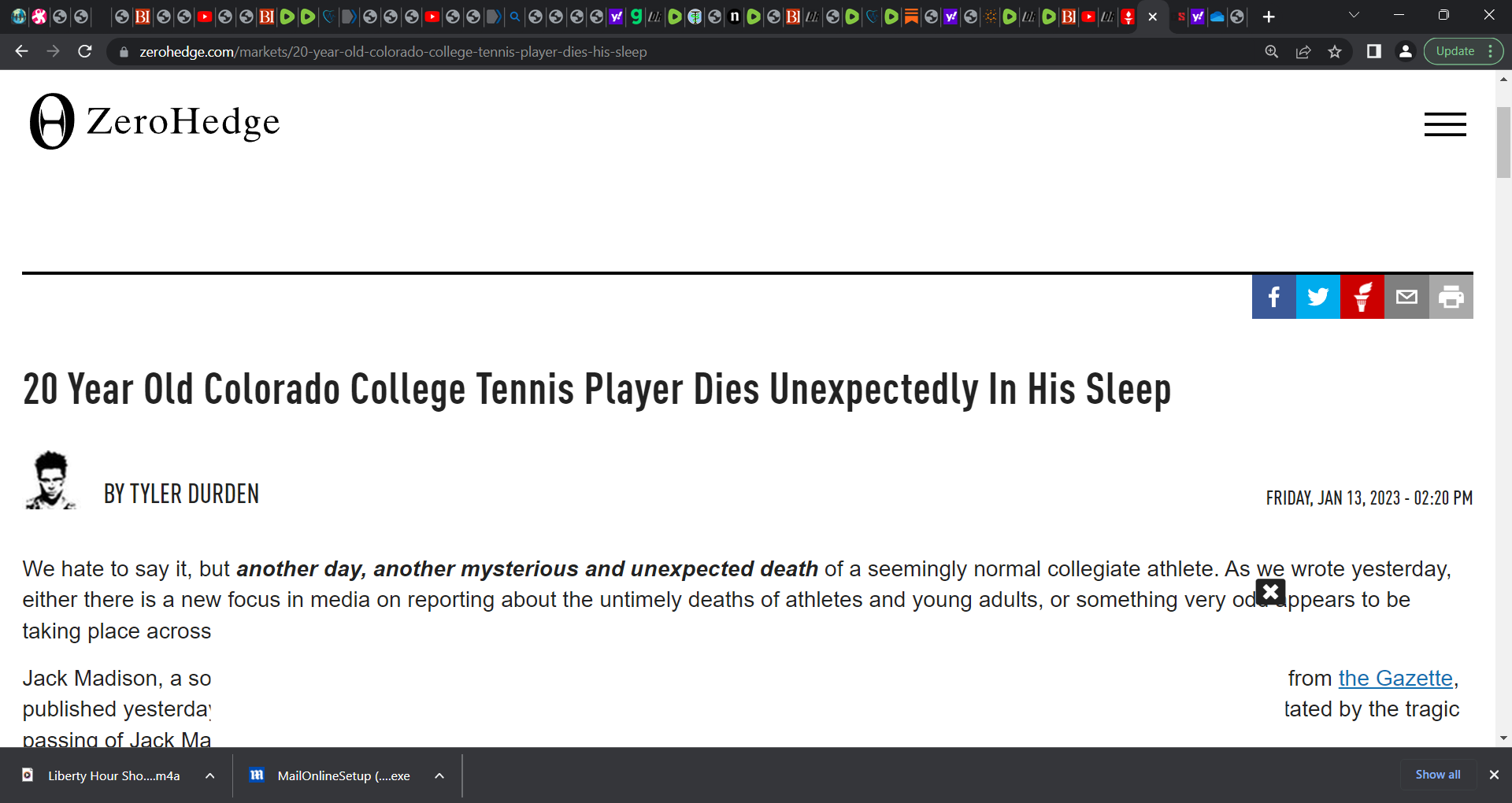The height and width of the screenshot is (803, 1512).
Task: Print the article with printer icon
Action: tap(1451, 297)
